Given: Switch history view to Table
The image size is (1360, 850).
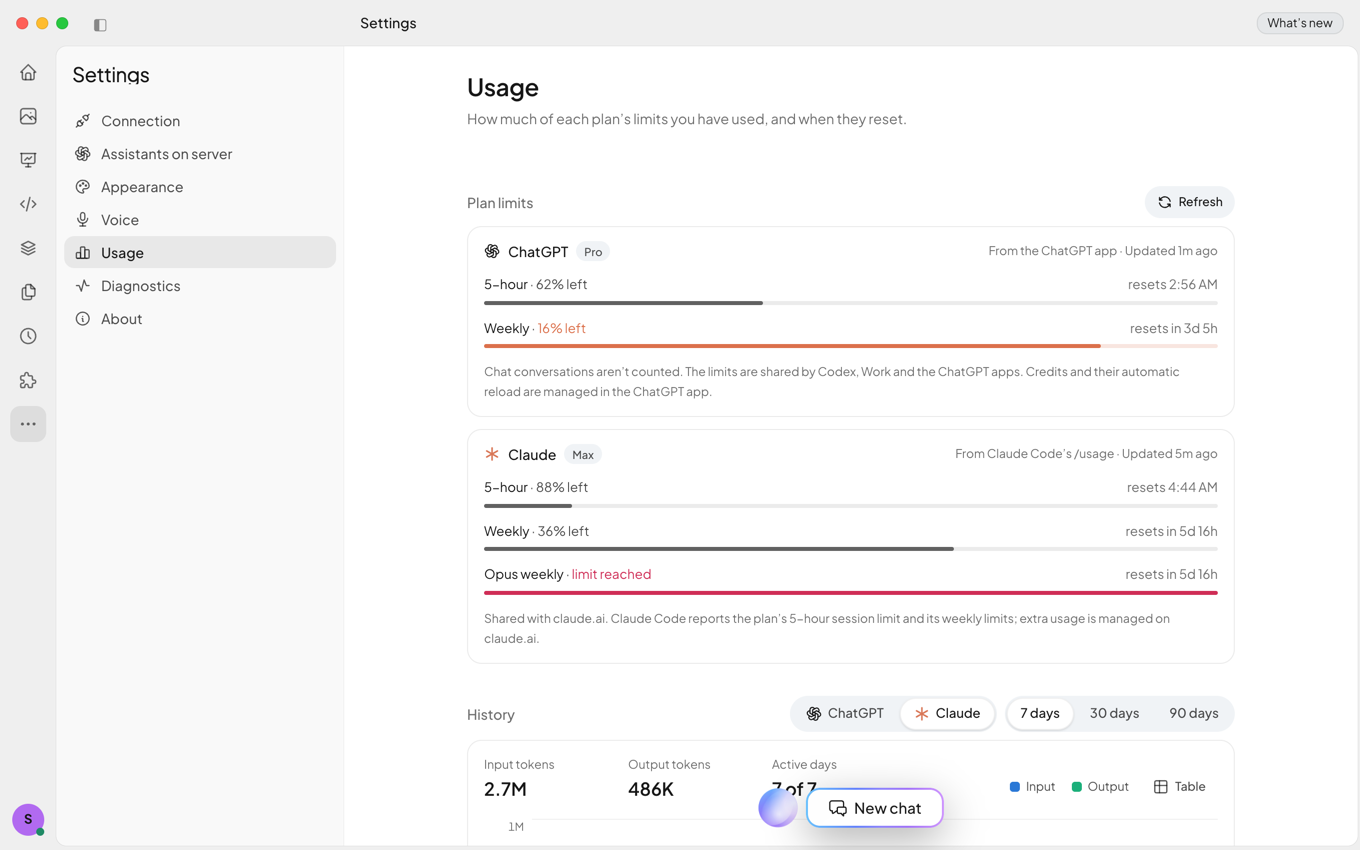Looking at the screenshot, I should [x=1179, y=787].
